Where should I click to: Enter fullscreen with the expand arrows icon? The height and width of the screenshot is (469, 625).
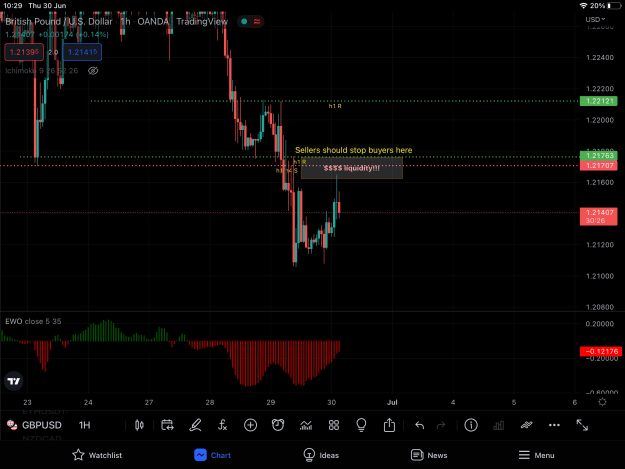pyautogui.click(x=582, y=425)
